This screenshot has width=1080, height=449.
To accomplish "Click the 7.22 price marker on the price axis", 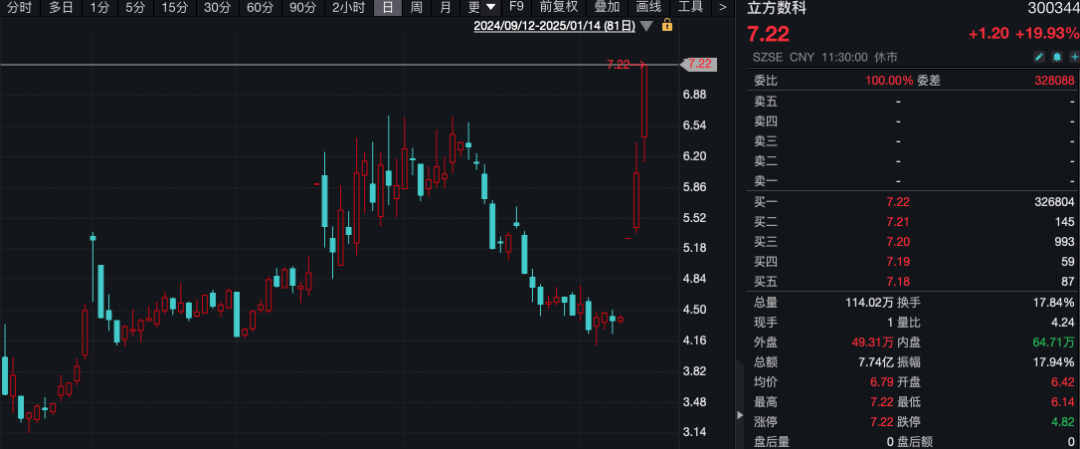I will coord(700,64).
